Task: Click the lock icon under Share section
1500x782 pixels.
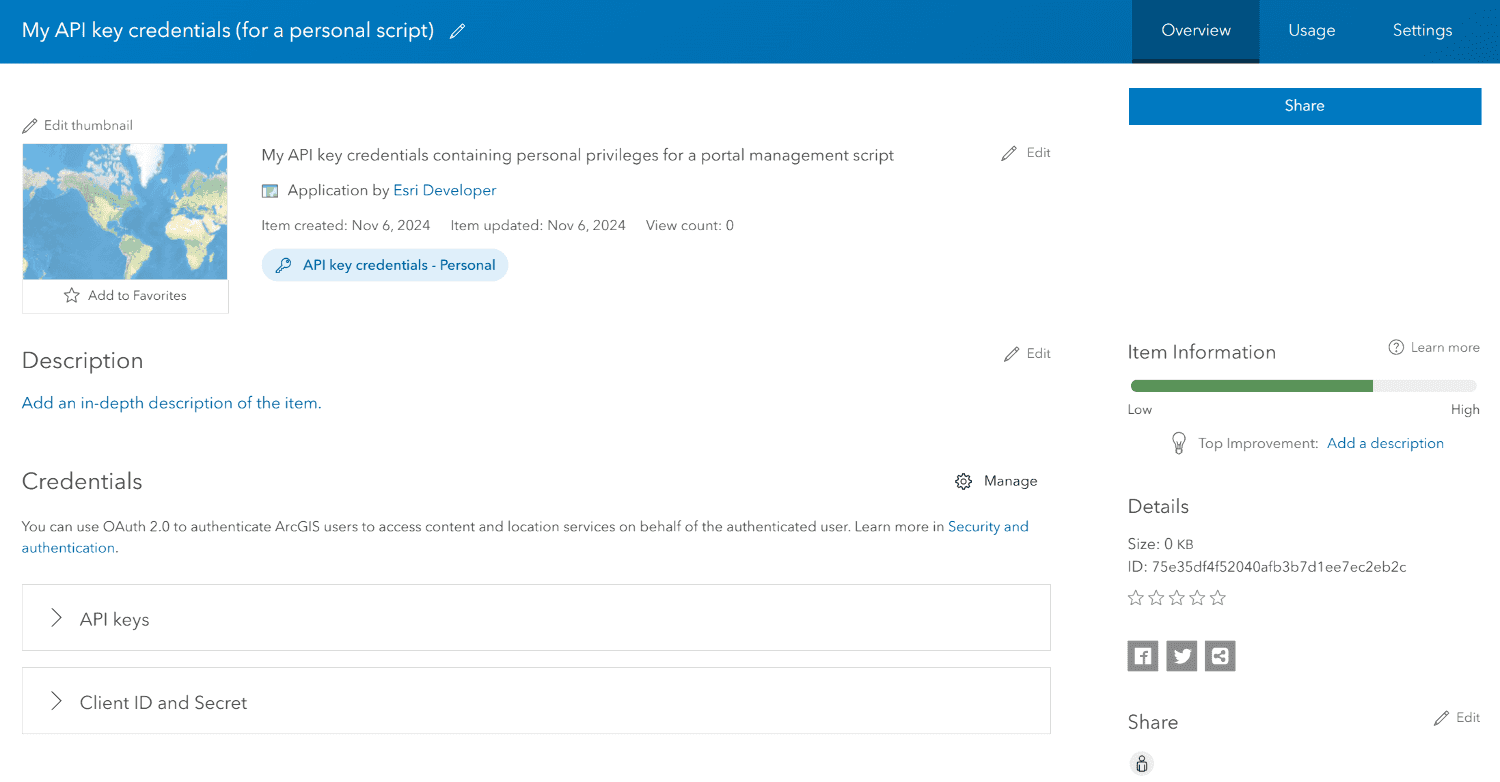Action: pos(1141,763)
